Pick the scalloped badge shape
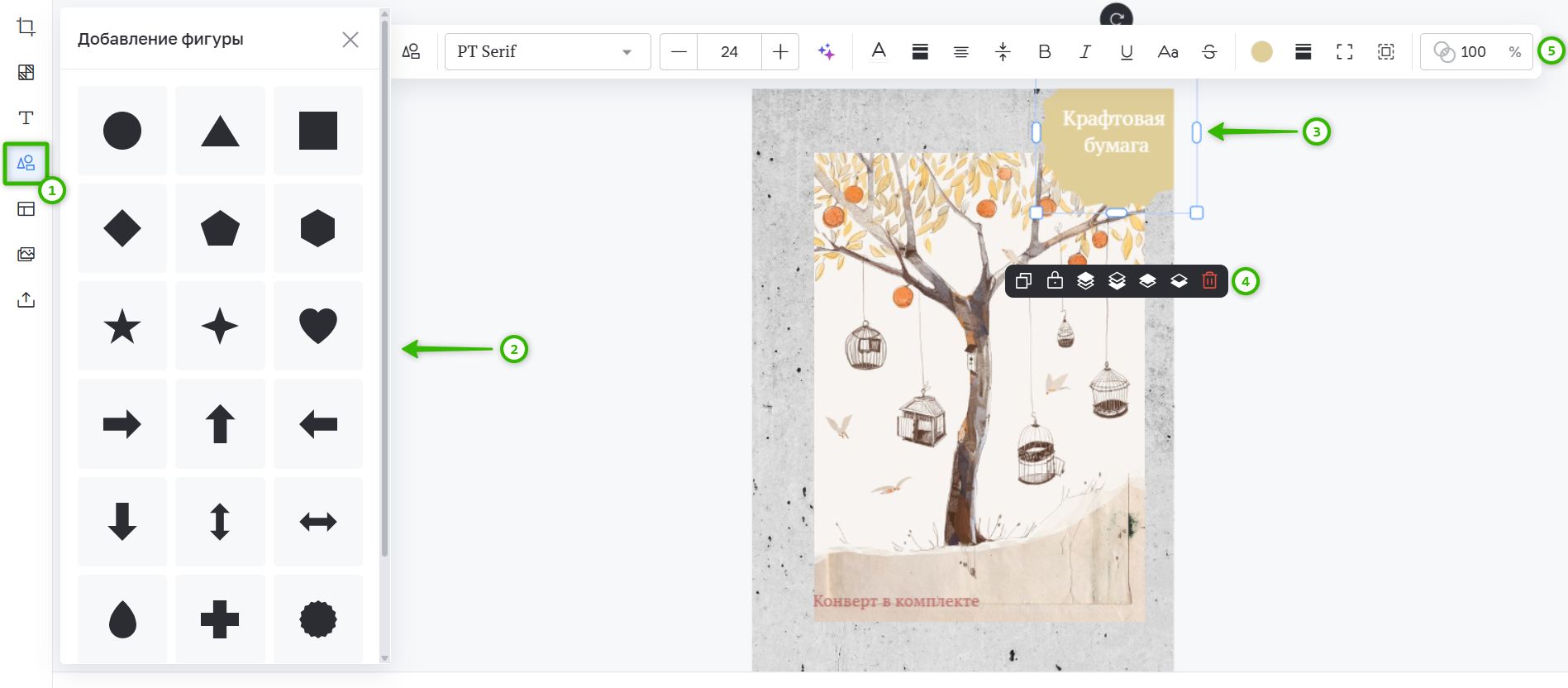 click(x=318, y=619)
